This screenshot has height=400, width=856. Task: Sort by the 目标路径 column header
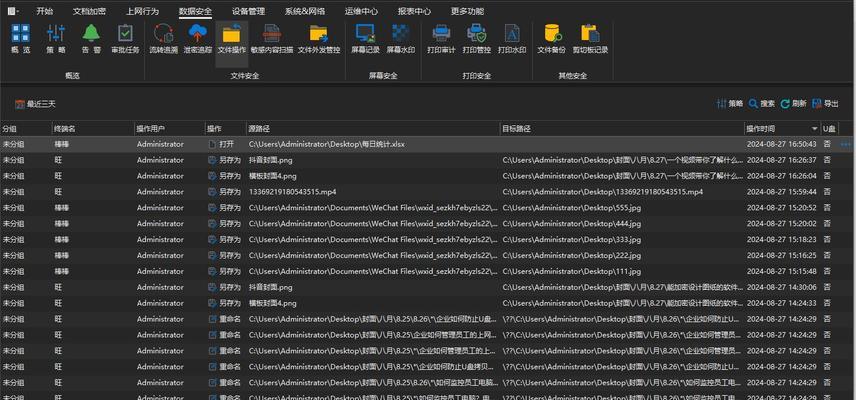coord(622,129)
